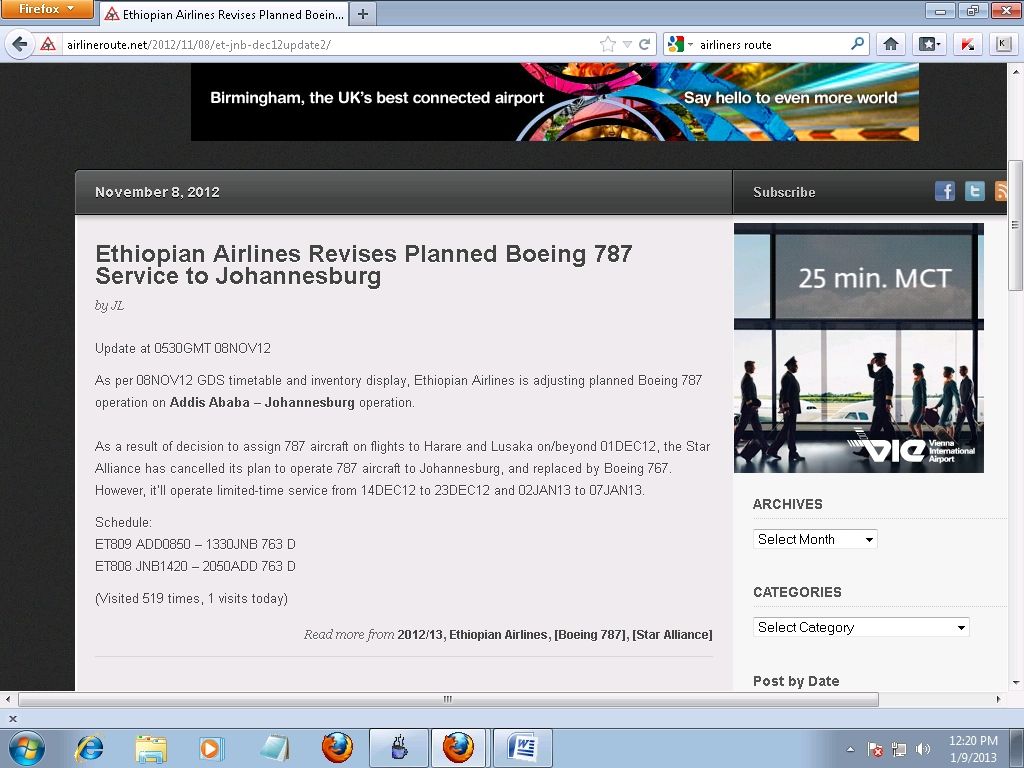Expand the Archives Select Month dropdown
The height and width of the screenshot is (768, 1024).
pos(815,539)
